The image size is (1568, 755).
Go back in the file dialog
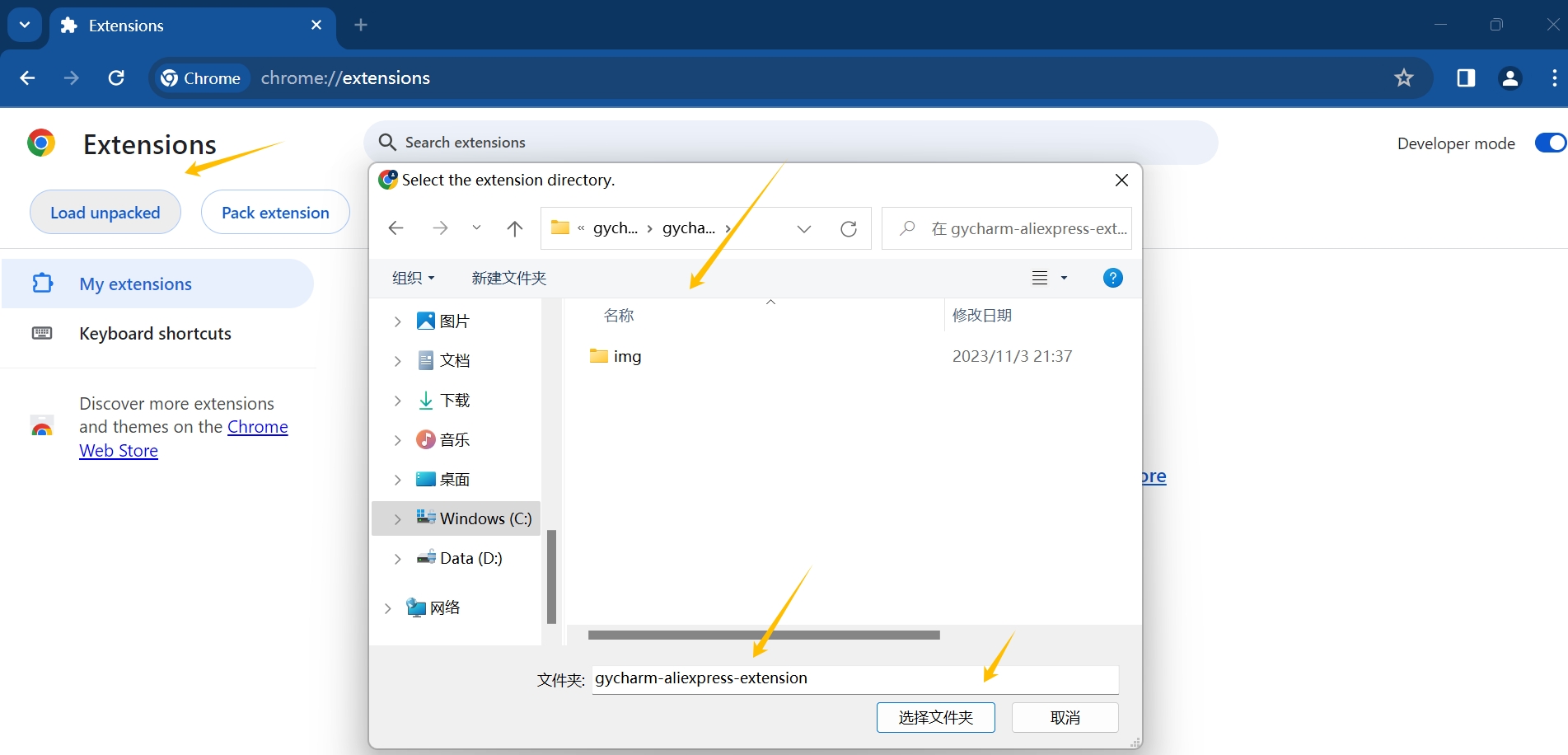coord(396,228)
